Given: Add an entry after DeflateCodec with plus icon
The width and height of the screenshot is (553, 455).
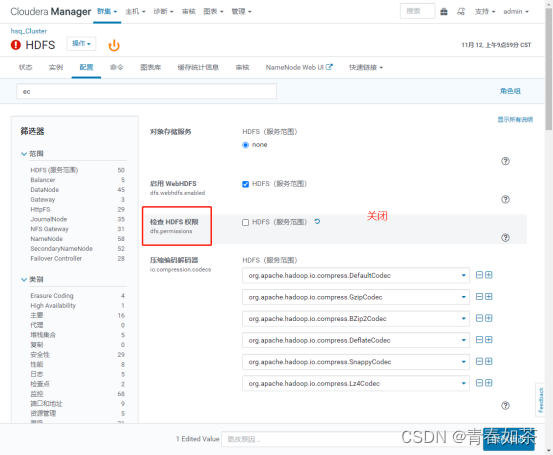Looking at the screenshot, I should (488, 340).
